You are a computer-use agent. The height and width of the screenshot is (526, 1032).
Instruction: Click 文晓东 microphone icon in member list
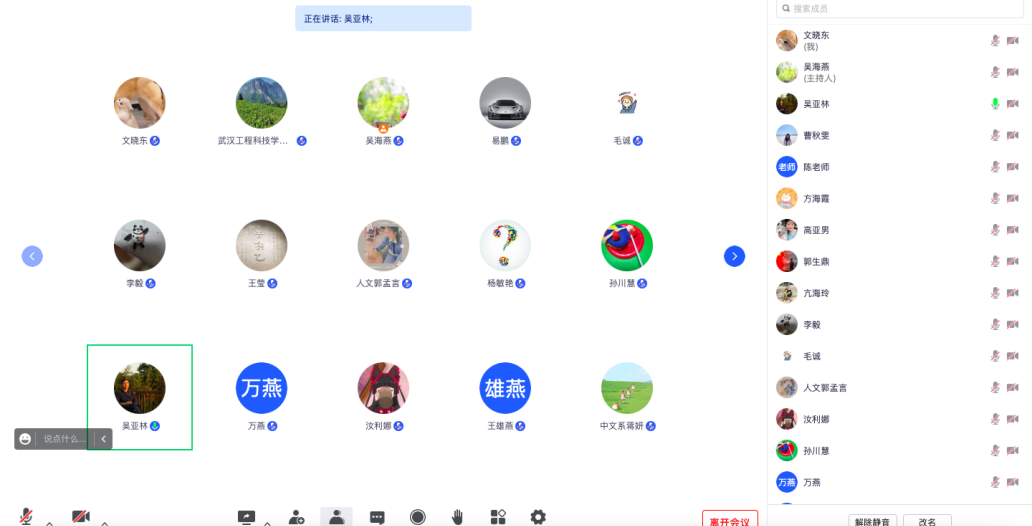click(x=995, y=41)
